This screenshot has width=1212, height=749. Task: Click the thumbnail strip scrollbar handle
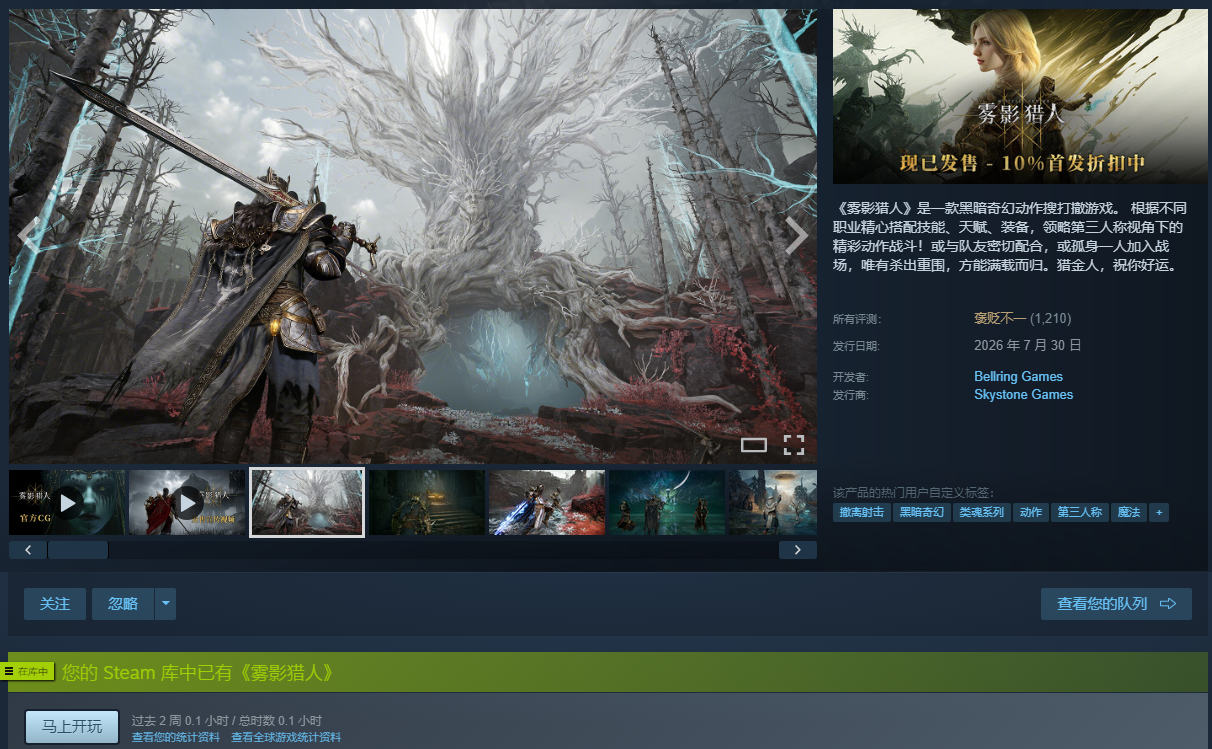click(78, 550)
